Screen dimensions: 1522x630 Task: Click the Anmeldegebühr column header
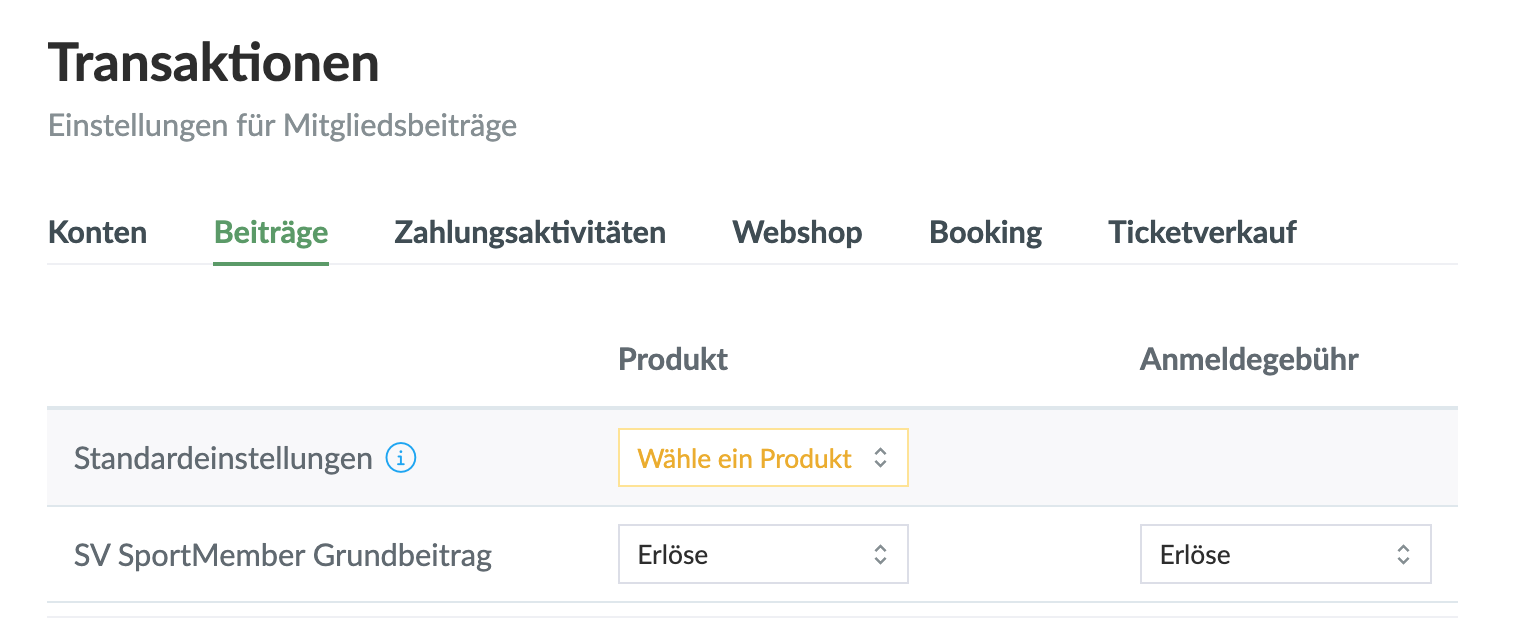coord(1248,360)
